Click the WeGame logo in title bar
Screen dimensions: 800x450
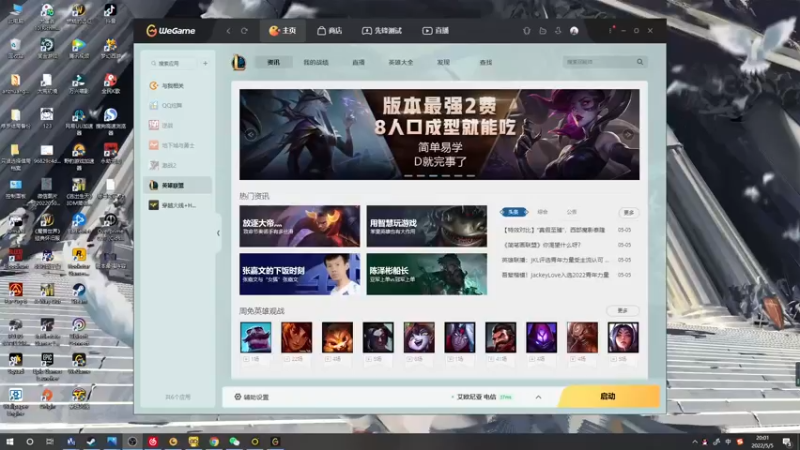coord(170,31)
